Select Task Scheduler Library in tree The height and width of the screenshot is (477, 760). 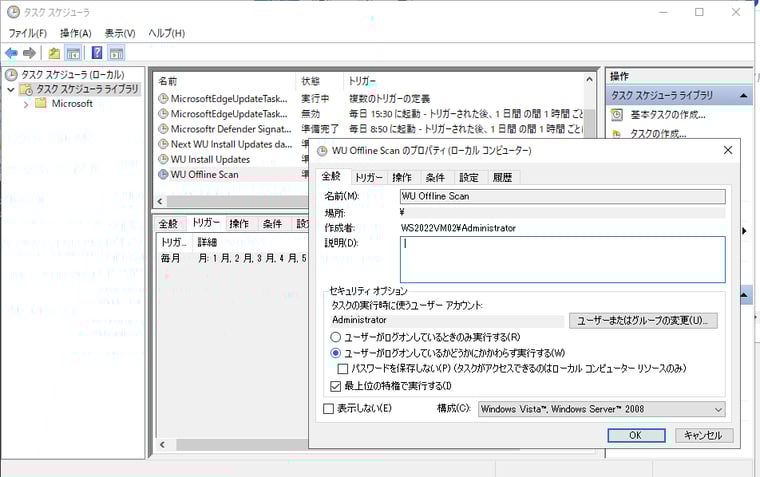tap(87, 89)
